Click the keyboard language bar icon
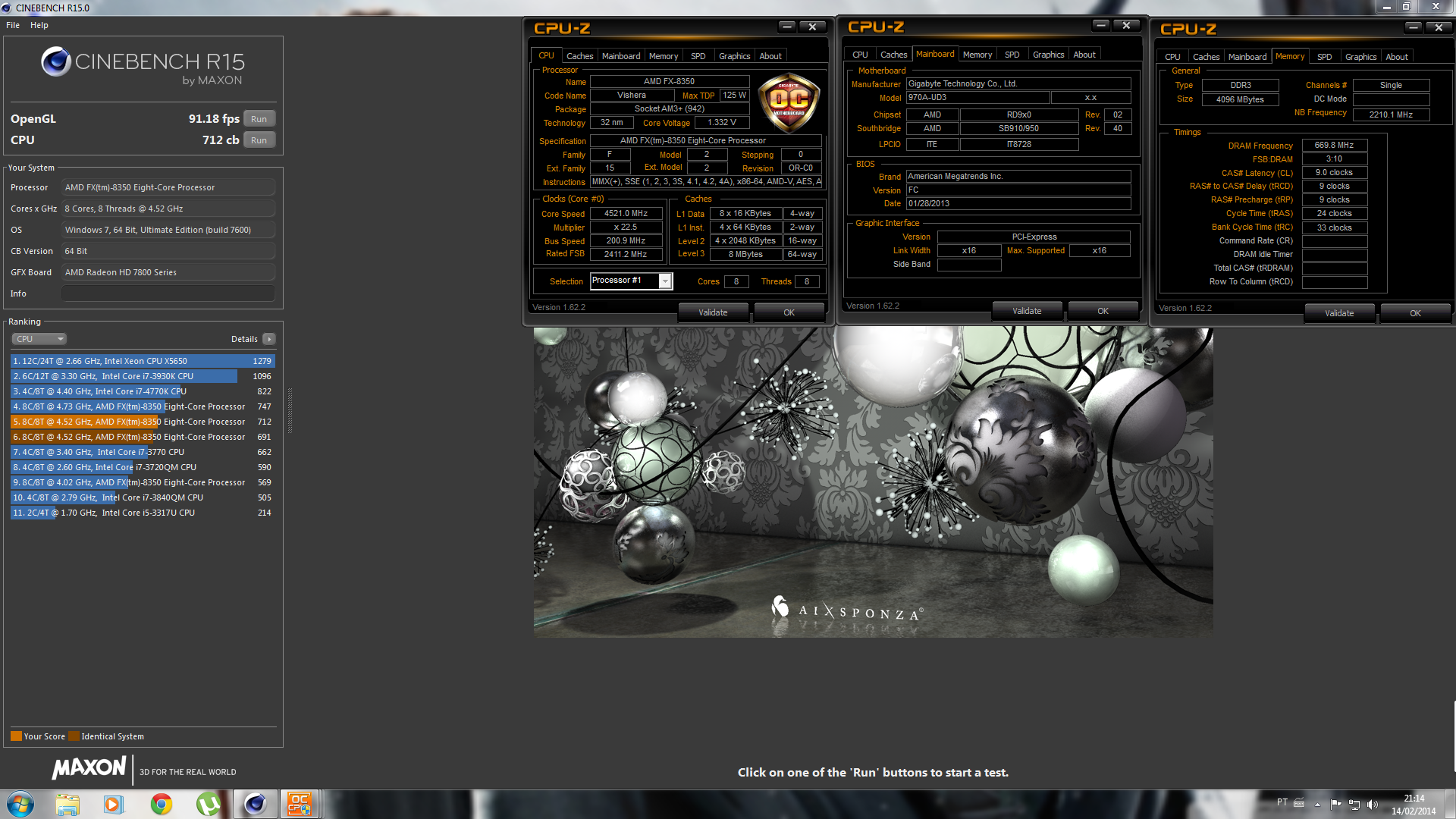The width and height of the screenshot is (1456, 819). [x=1299, y=802]
